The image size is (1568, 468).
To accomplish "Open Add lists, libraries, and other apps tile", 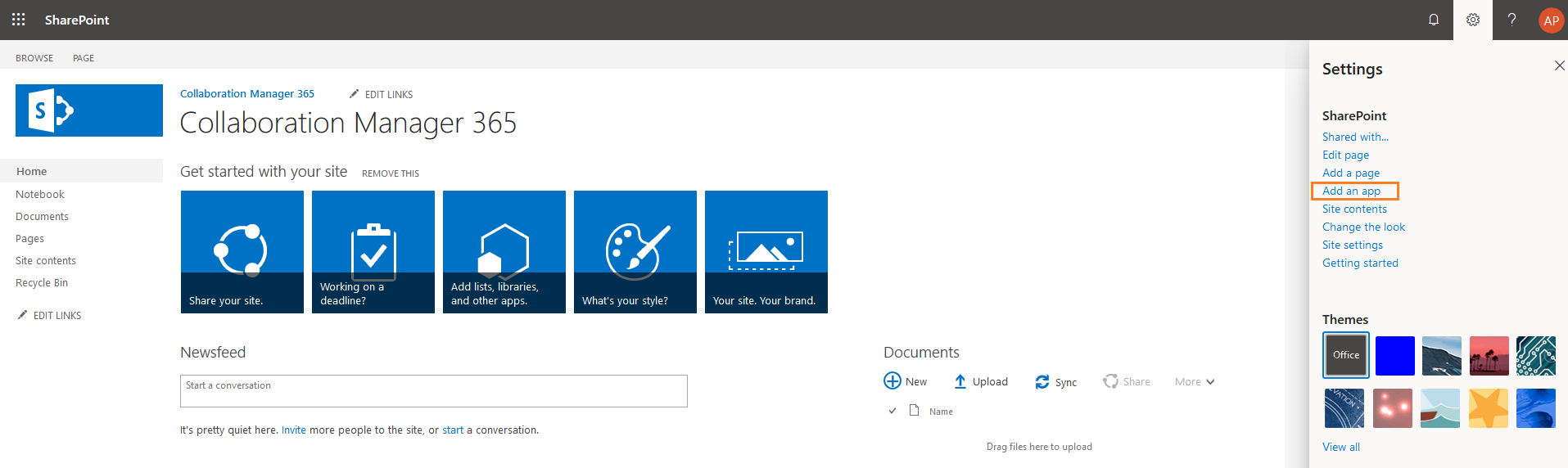I will pyautogui.click(x=504, y=252).
